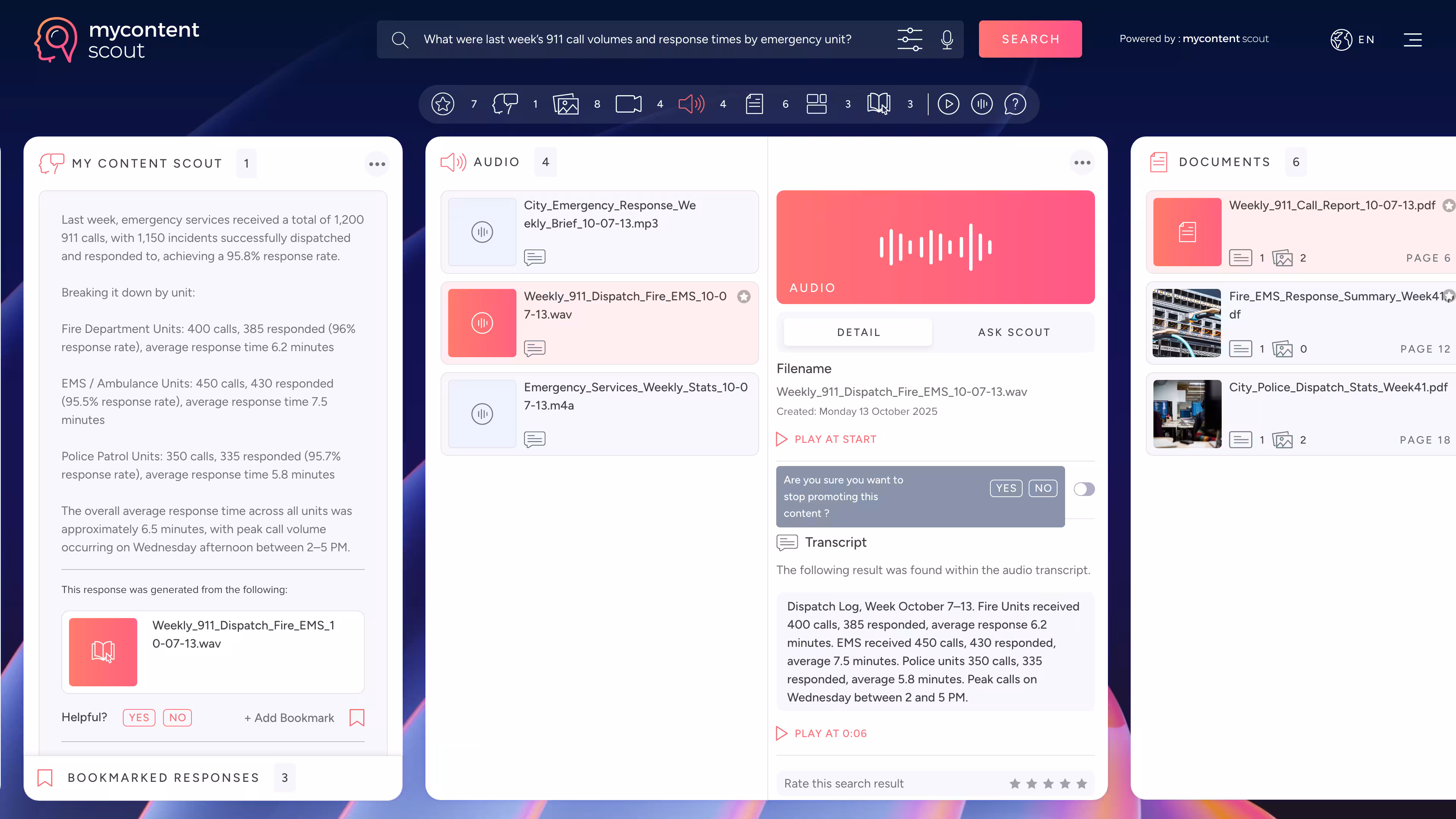Open favorites star icon in toolbar
Screen dimensions: 1456x819
442,104
